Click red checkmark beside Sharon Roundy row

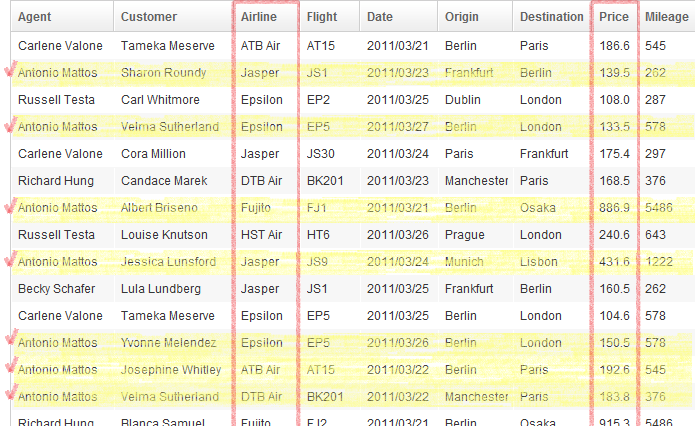tap(11, 69)
